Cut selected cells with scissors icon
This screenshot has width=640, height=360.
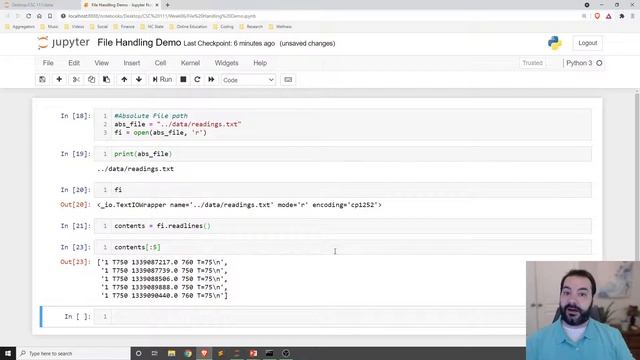click(x=76, y=80)
